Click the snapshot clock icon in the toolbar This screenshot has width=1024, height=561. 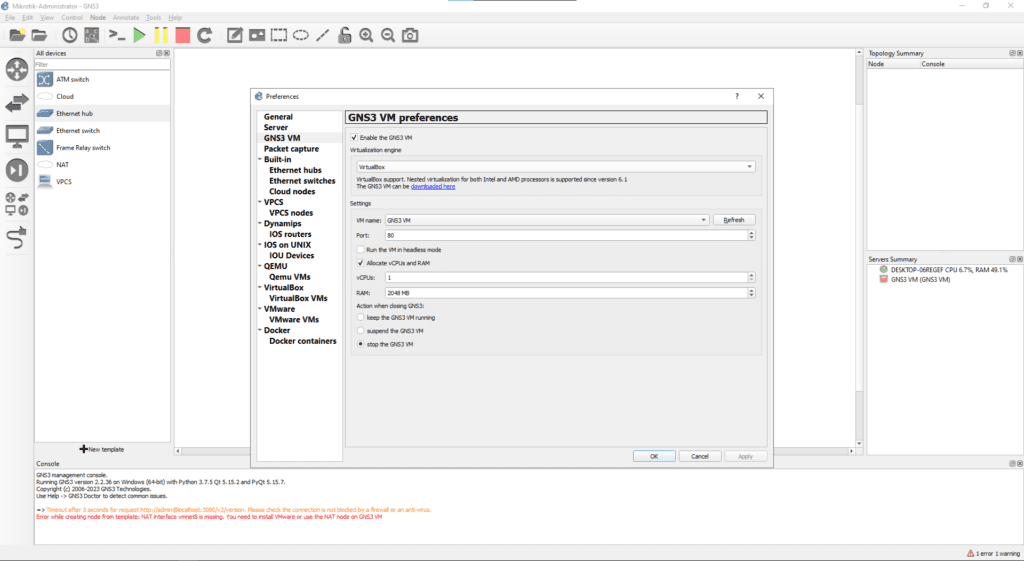[70, 35]
